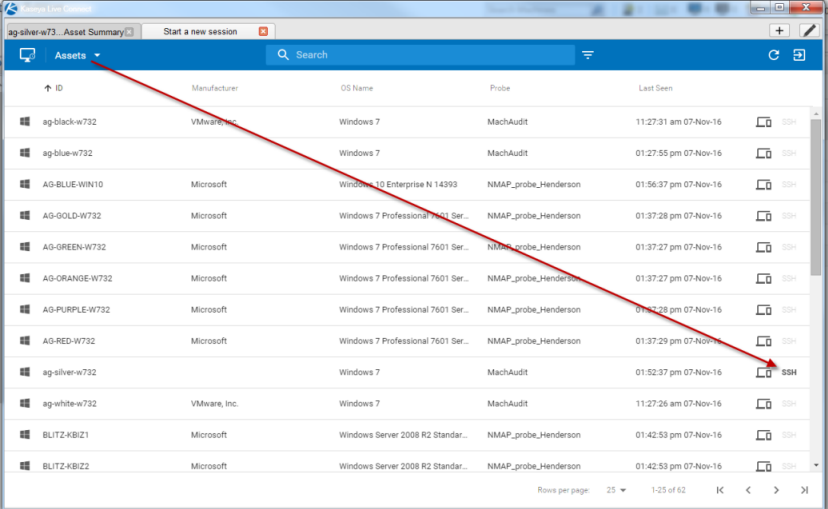Sort by Probe column header
Image resolution: width=828 pixels, height=509 pixels.
pyautogui.click(x=500, y=88)
